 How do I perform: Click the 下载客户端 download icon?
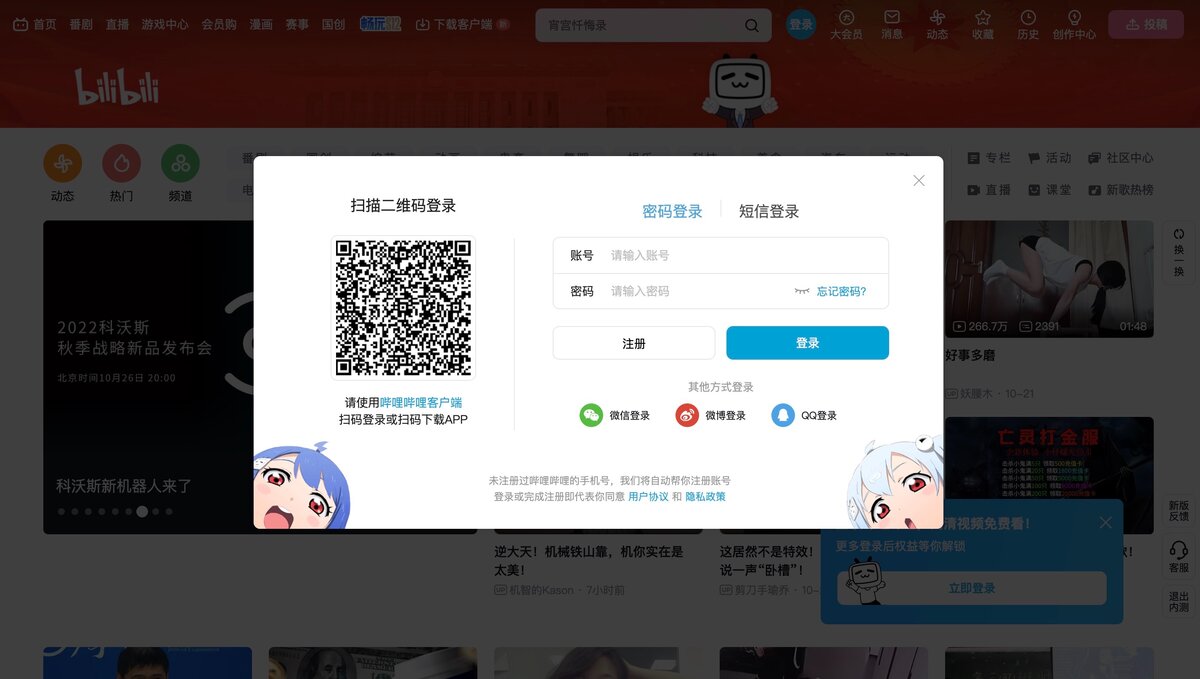[x=423, y=24]
